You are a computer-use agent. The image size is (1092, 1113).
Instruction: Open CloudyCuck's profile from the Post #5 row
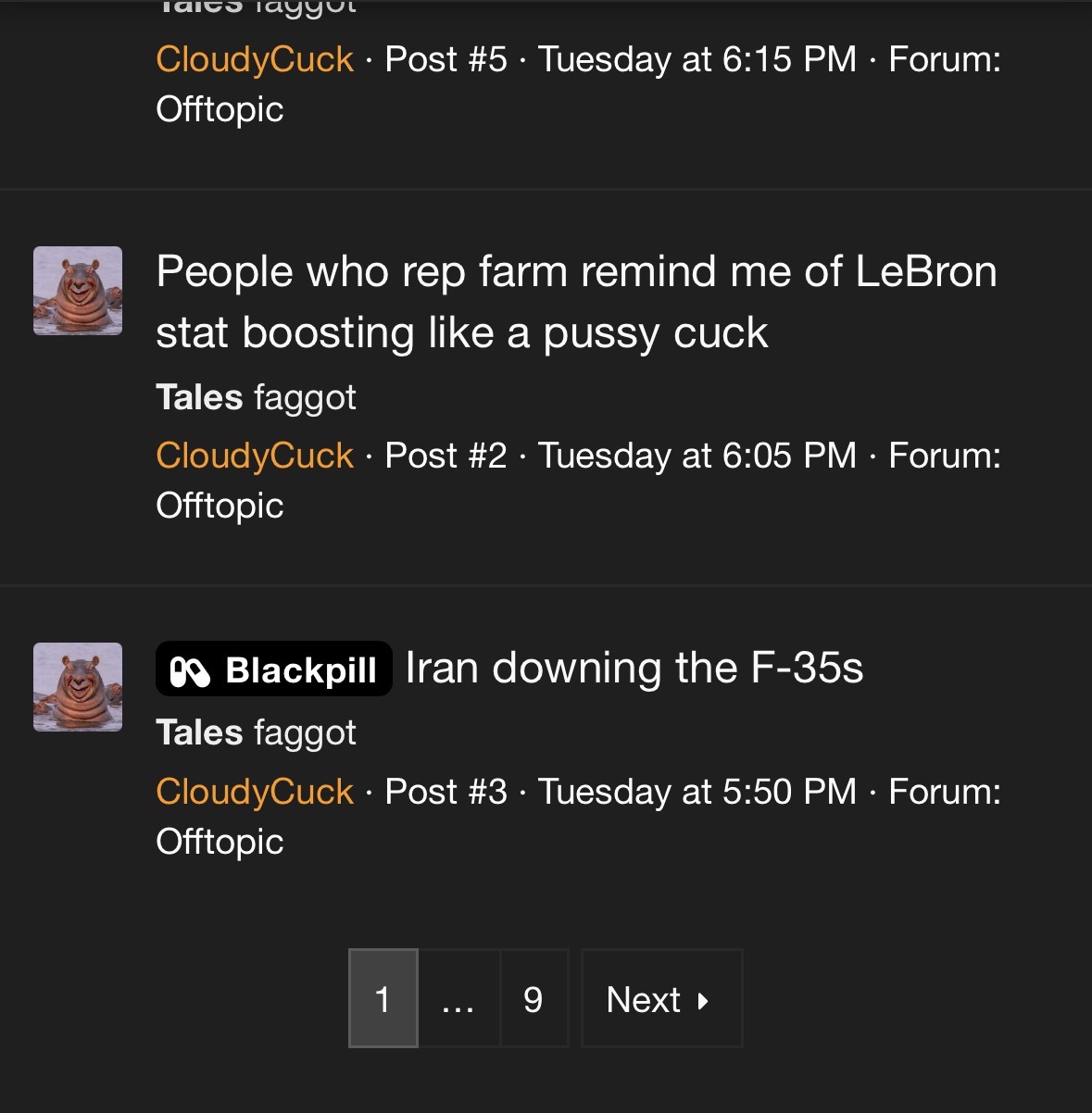point(255,59)
